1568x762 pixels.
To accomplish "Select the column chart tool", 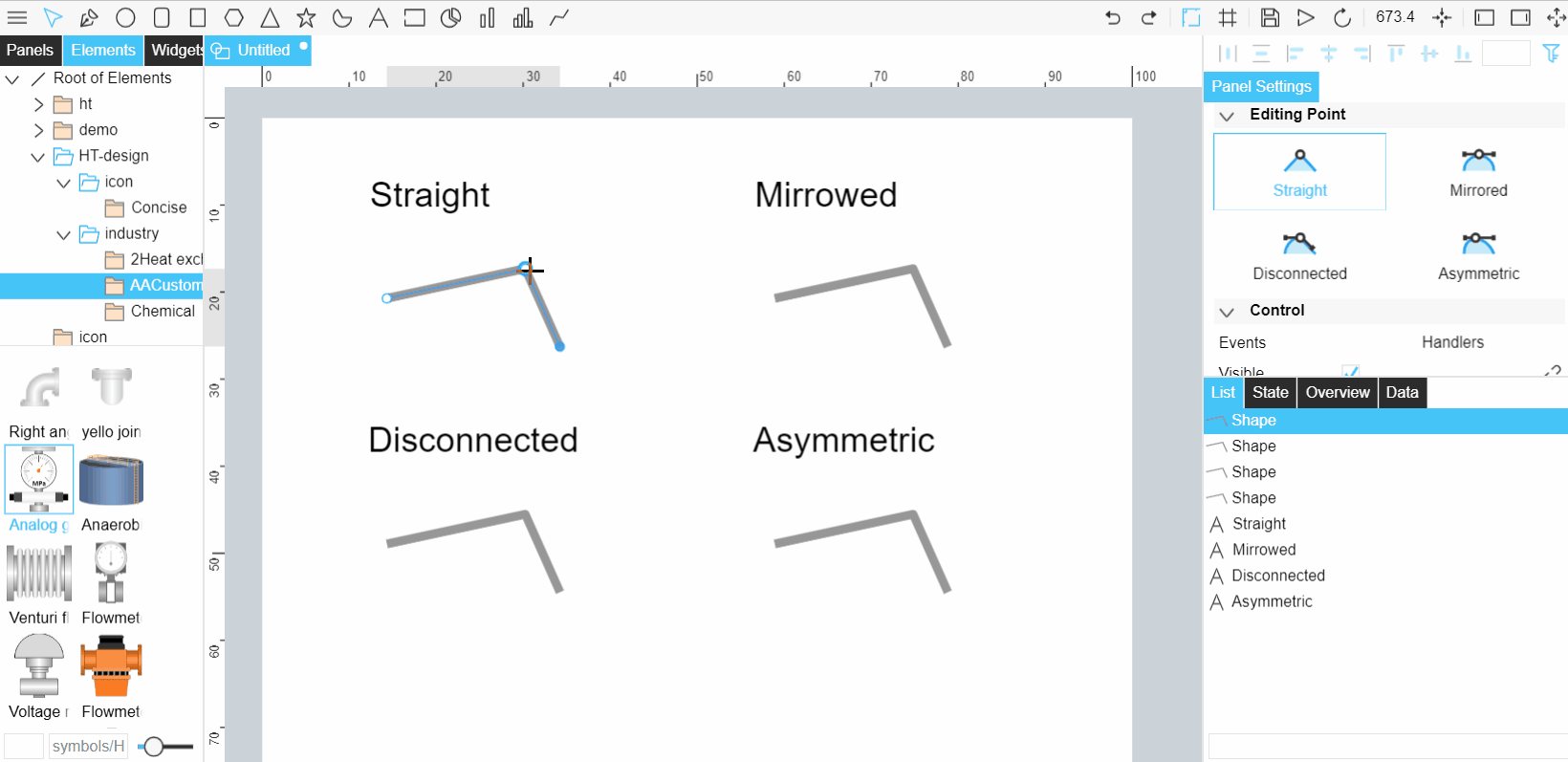I will click(x=523, y=17).
